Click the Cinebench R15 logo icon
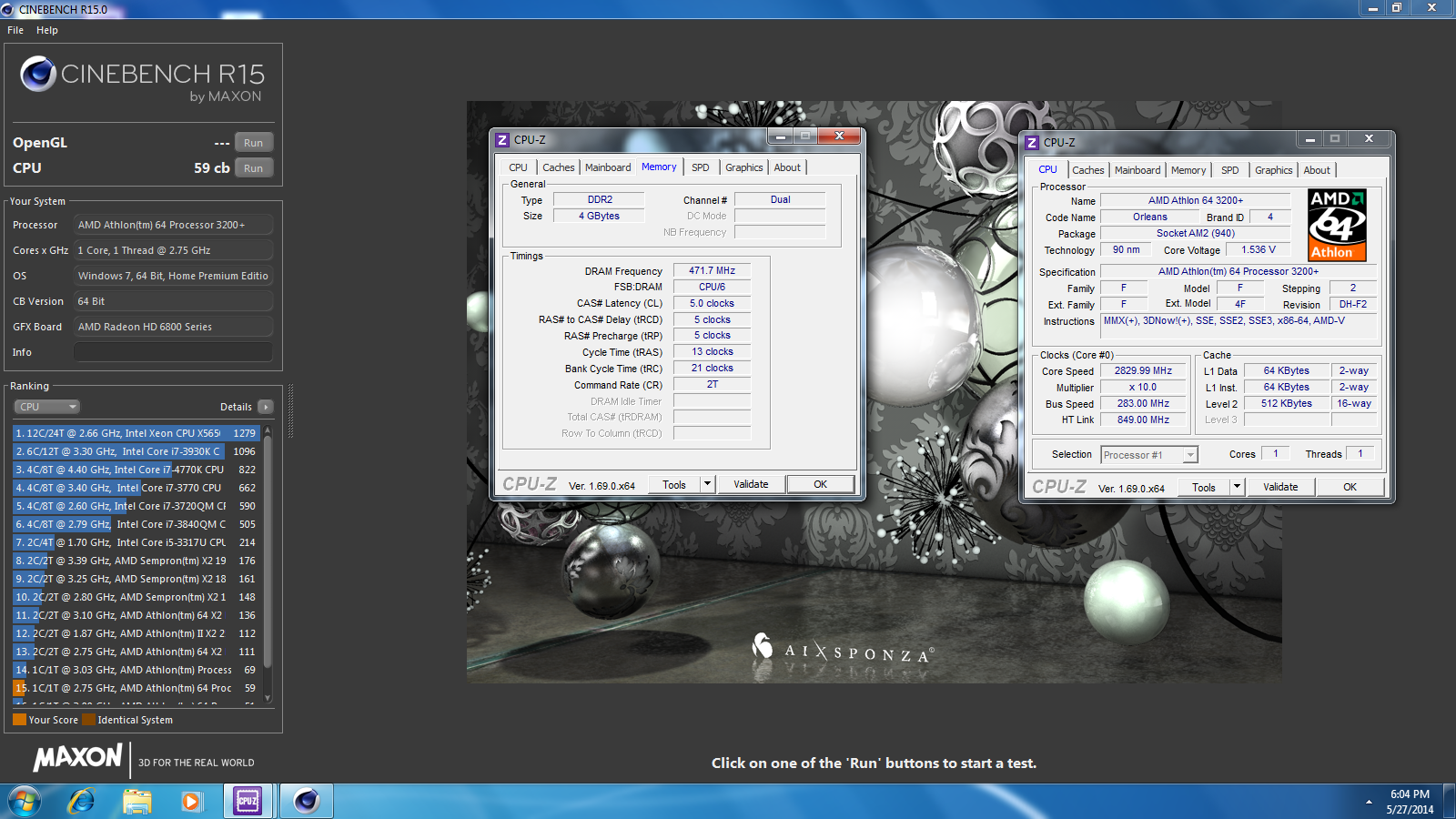This screenshot has width=1456, height=819. point(38,74)
